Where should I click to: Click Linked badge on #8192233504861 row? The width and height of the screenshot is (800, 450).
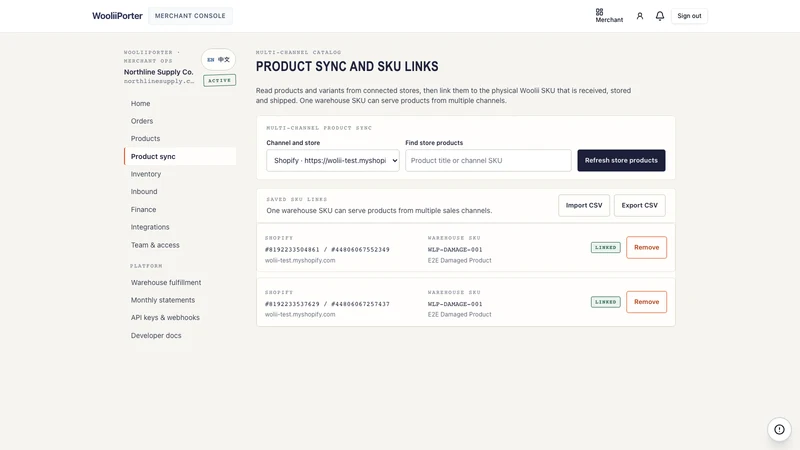coord(606,247)
